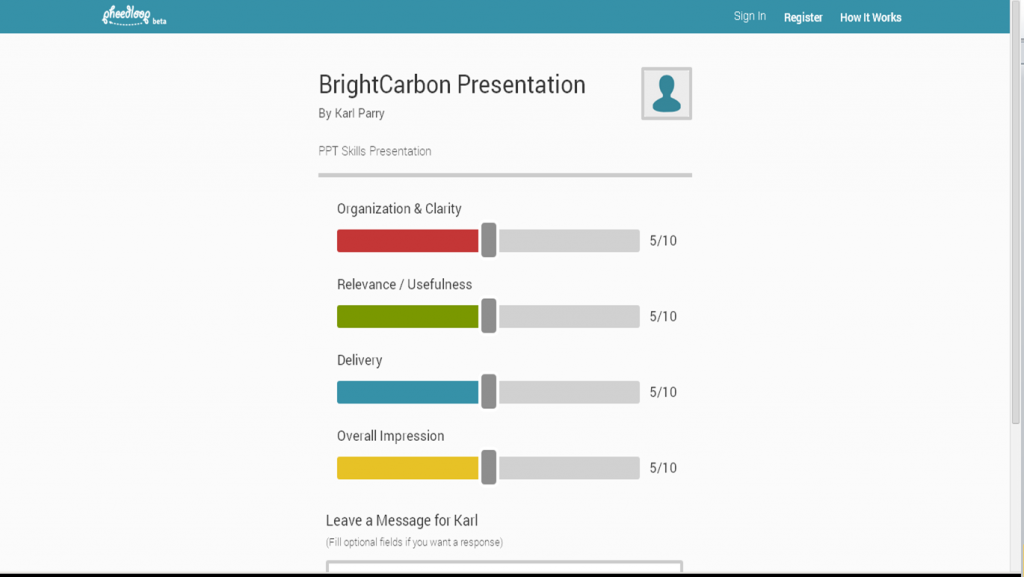Viewport: 1024px width, 577px height.
Task: Click the Pheedloop logo in the header
Action: tap(128, 15)
